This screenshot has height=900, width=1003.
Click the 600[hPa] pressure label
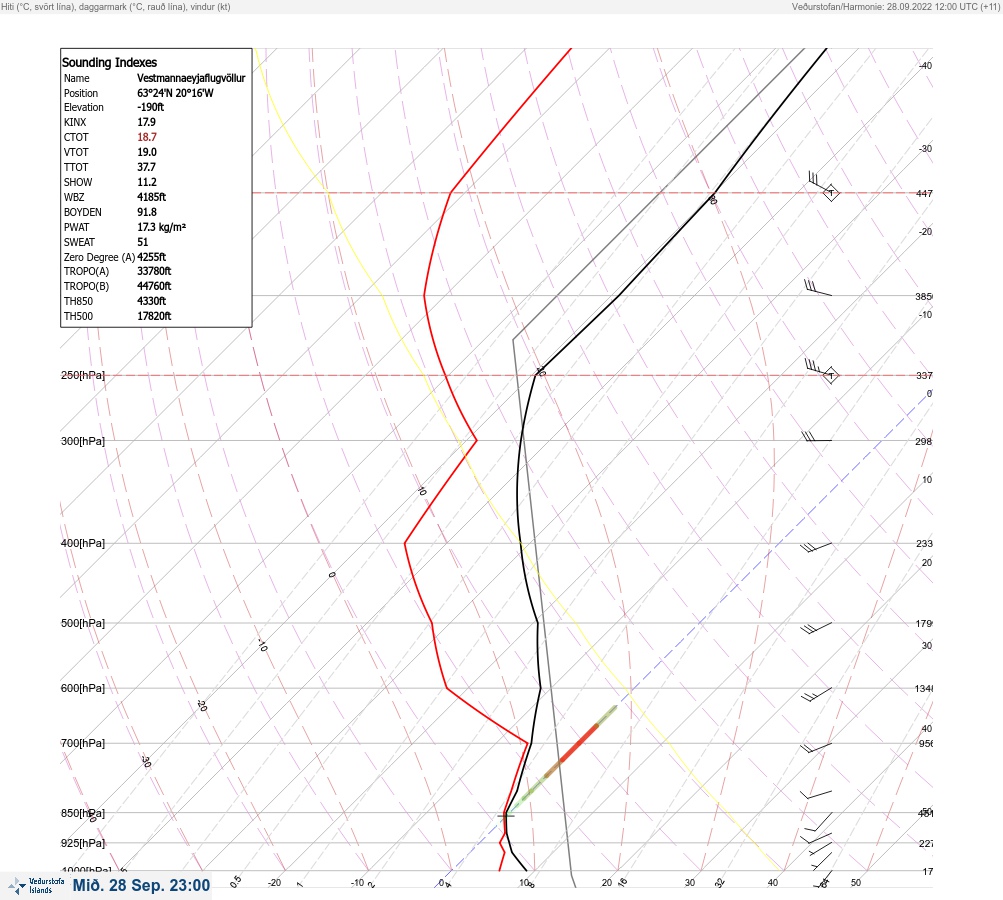pos(83,688)
